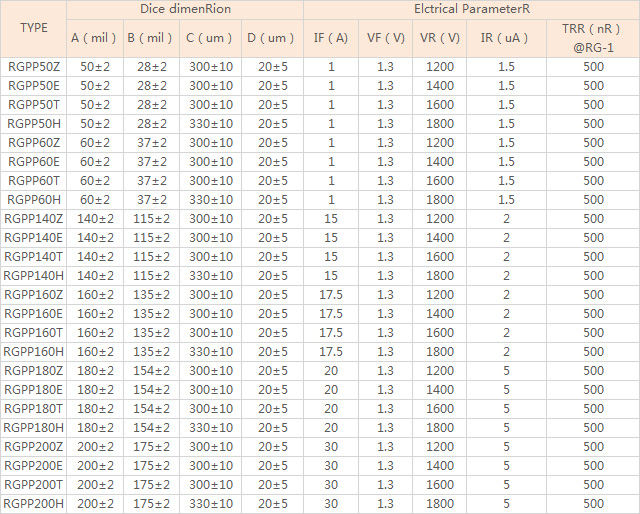
Task: Click the 60±2 value in RGPP60E row
Action: tap(95, 162)
